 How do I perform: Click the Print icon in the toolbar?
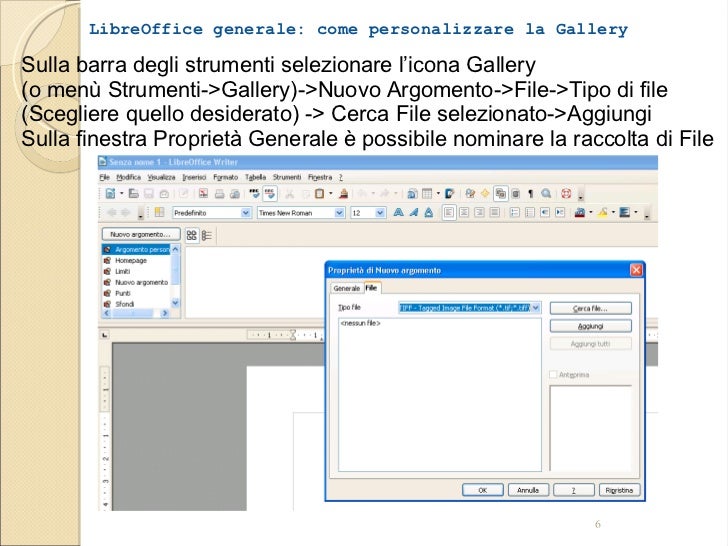pos(220,194)
